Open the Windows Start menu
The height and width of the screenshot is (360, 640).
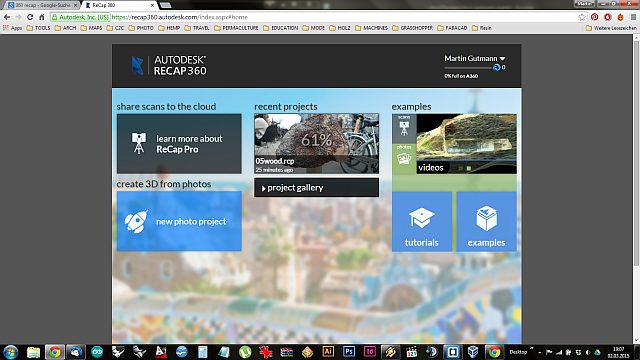coord(11,352)
